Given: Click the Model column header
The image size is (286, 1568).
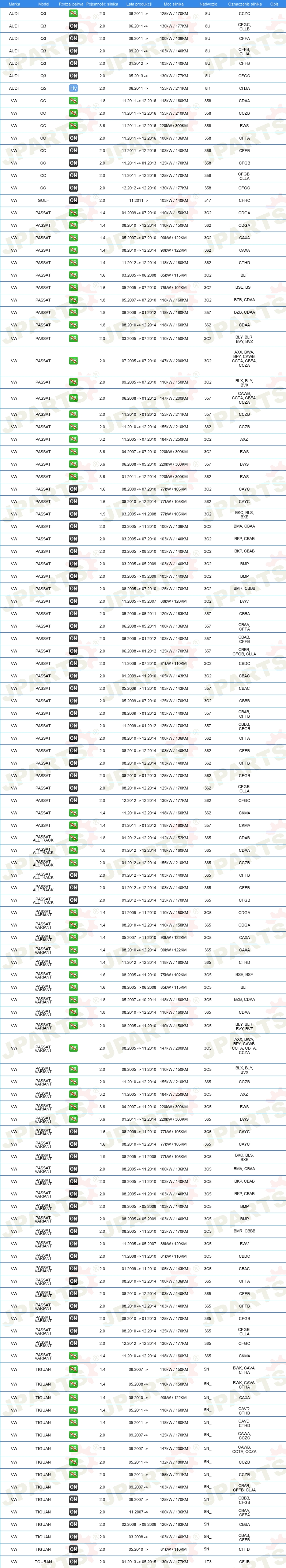Looking at the screenshot, I should coord(43,4).
